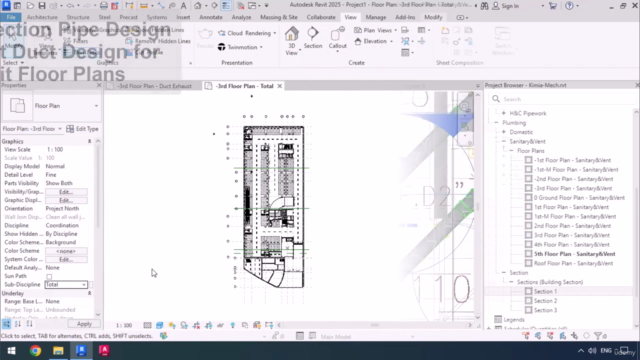This screenshot has width=640, height=360.
Task: Collapse the Sanitary&Vent node
Action: 504,141
